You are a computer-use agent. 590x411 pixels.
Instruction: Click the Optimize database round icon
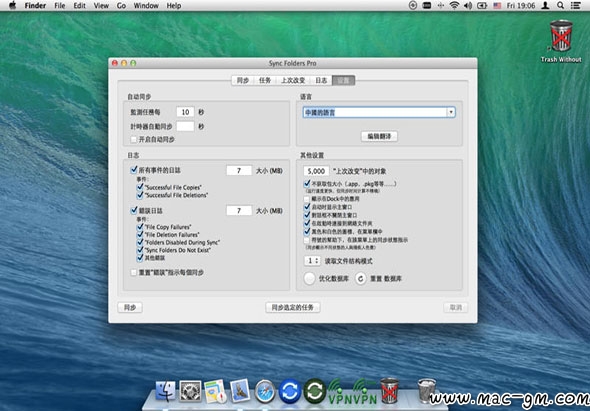click(309, 279)
